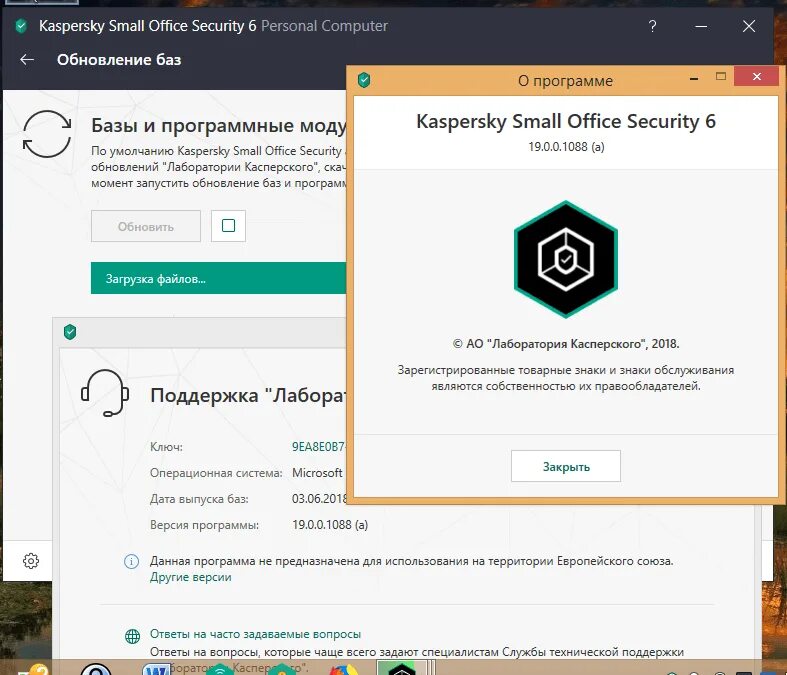Screen dimensions: 787x675
Task: Open settings via the gear icon
Action: coord(31,561)
